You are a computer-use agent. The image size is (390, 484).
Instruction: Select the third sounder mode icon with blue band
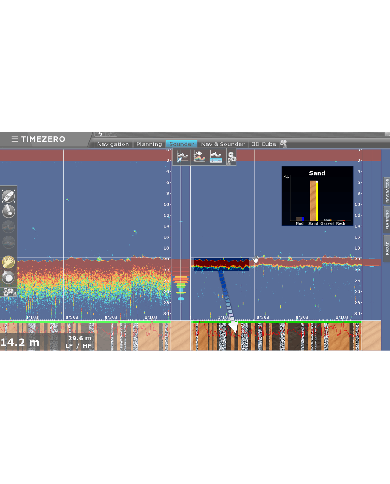point(216,157)
